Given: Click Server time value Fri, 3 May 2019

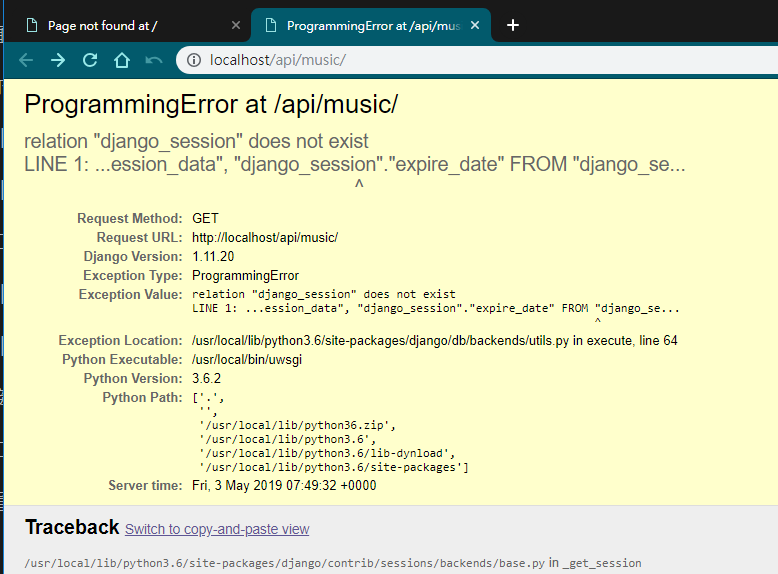Looking at the screenshot, I should click(284, 485).
